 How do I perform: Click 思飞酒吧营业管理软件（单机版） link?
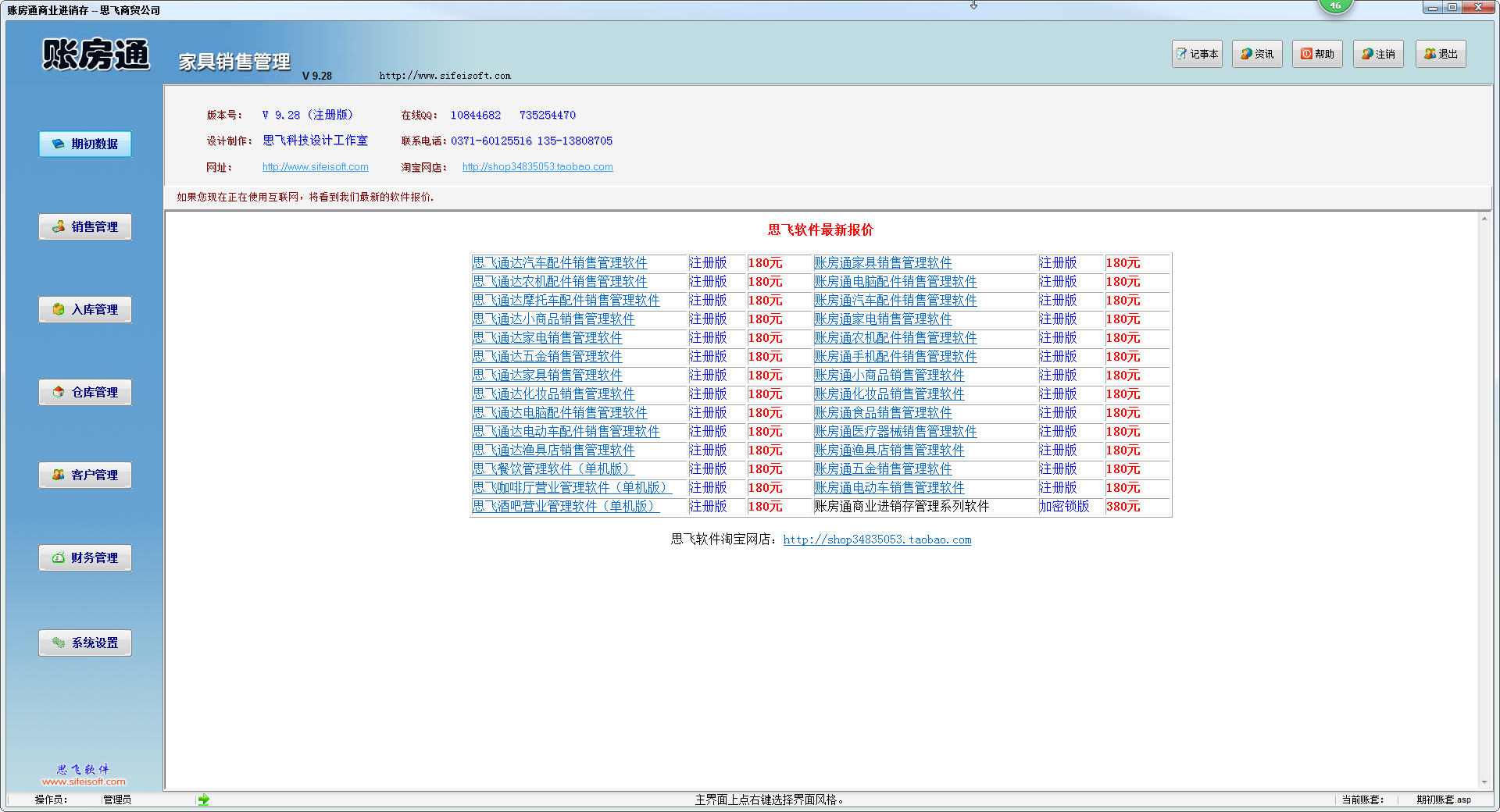(566, 507)
